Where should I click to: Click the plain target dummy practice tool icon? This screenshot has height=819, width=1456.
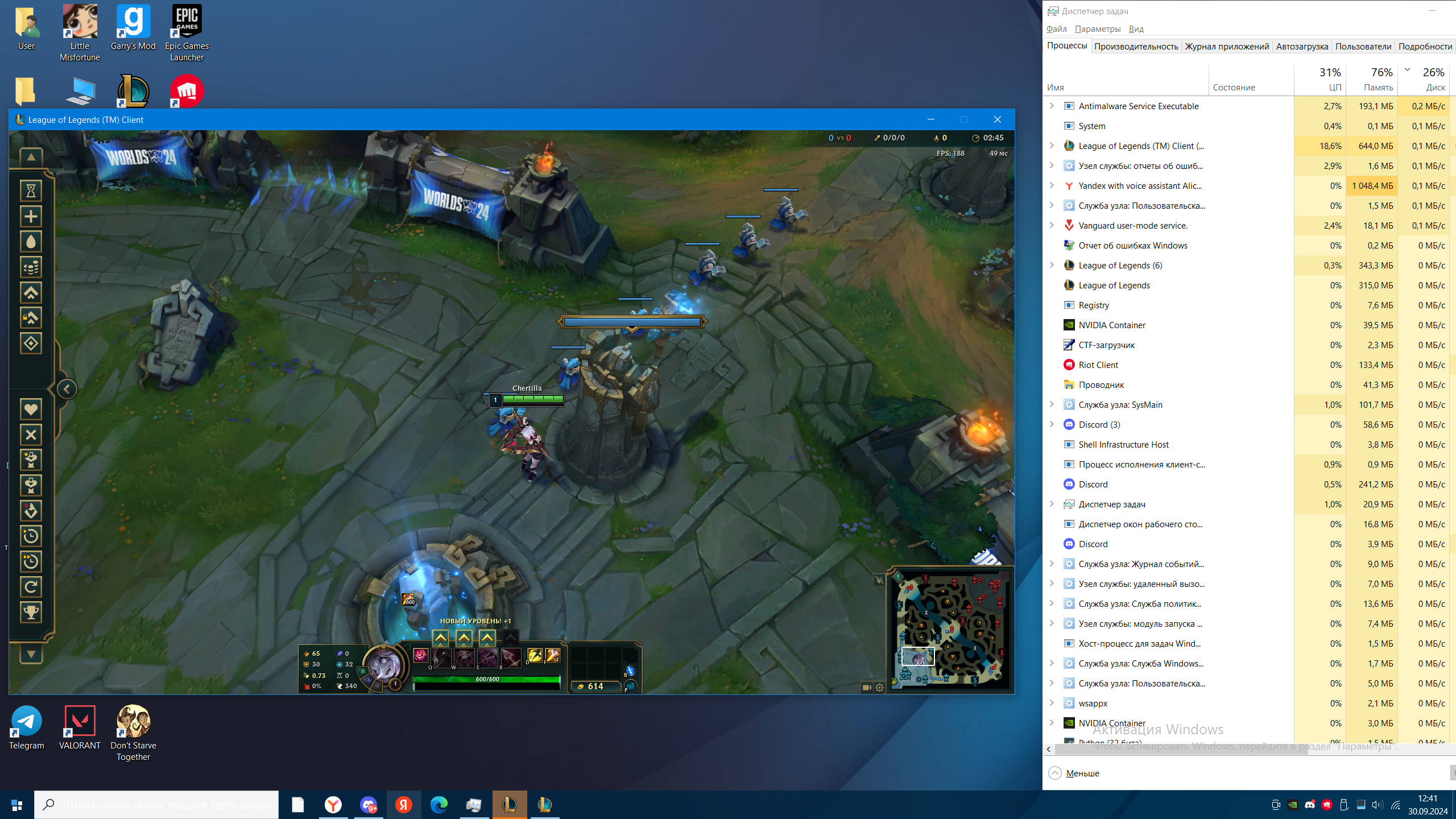(31, 485)
